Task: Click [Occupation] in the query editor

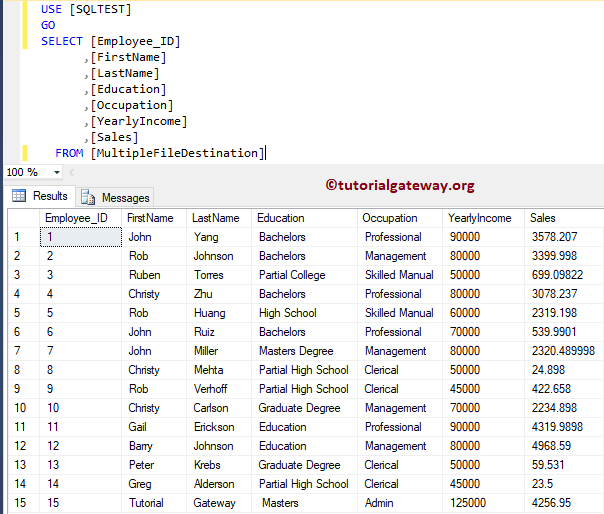Action: click(x=132, y=105)
